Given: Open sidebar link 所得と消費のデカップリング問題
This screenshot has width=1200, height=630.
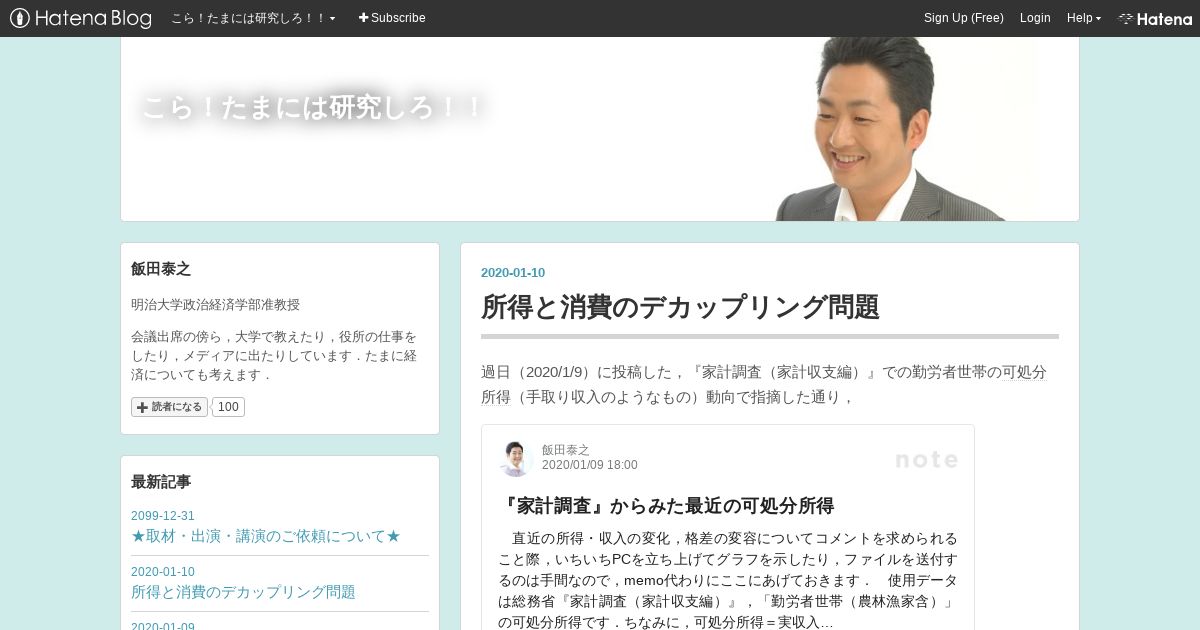Looking at the screenshot, I should 243,592.
